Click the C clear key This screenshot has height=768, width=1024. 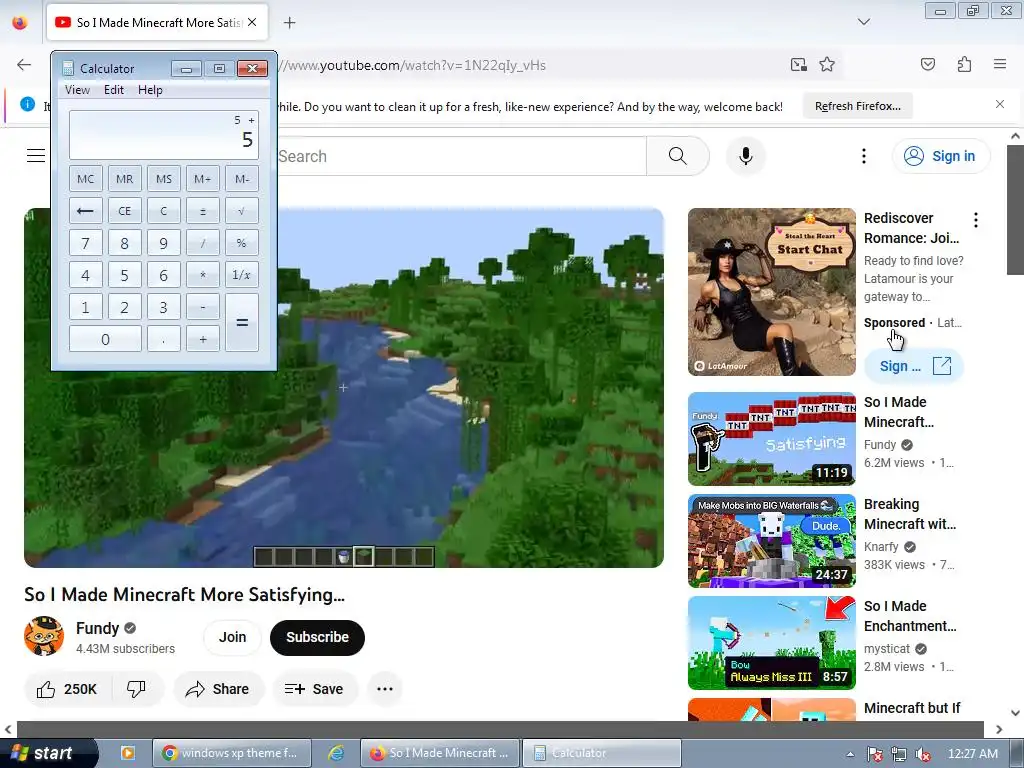coord(164,211)
